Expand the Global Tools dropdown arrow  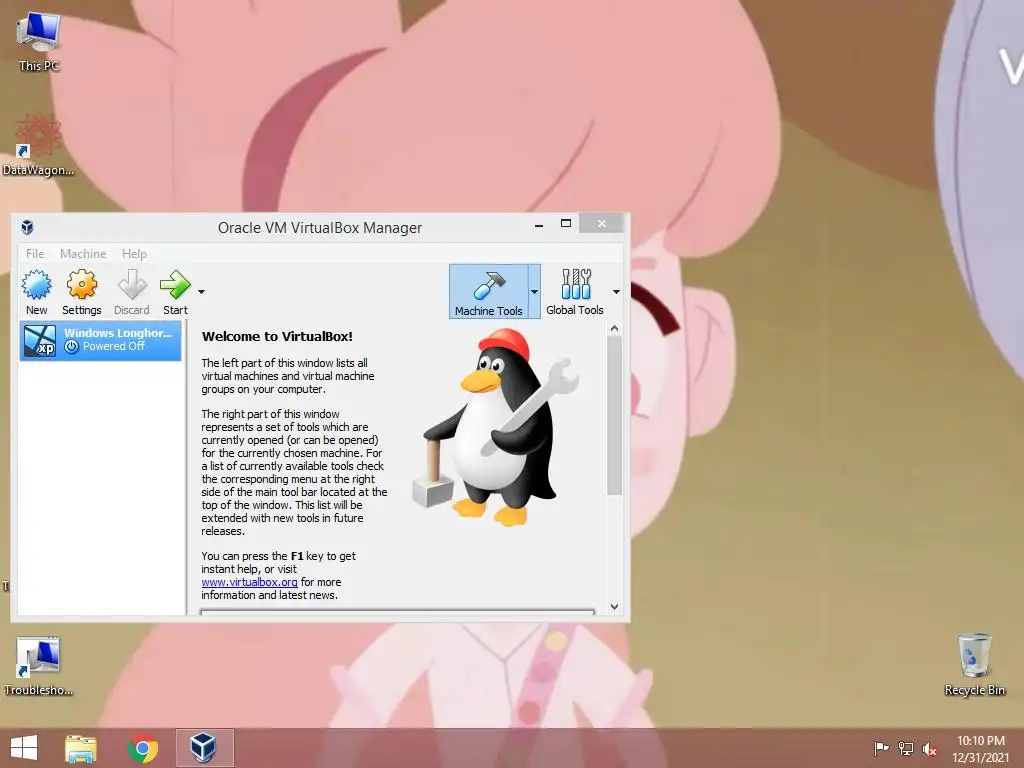[616, 292]
